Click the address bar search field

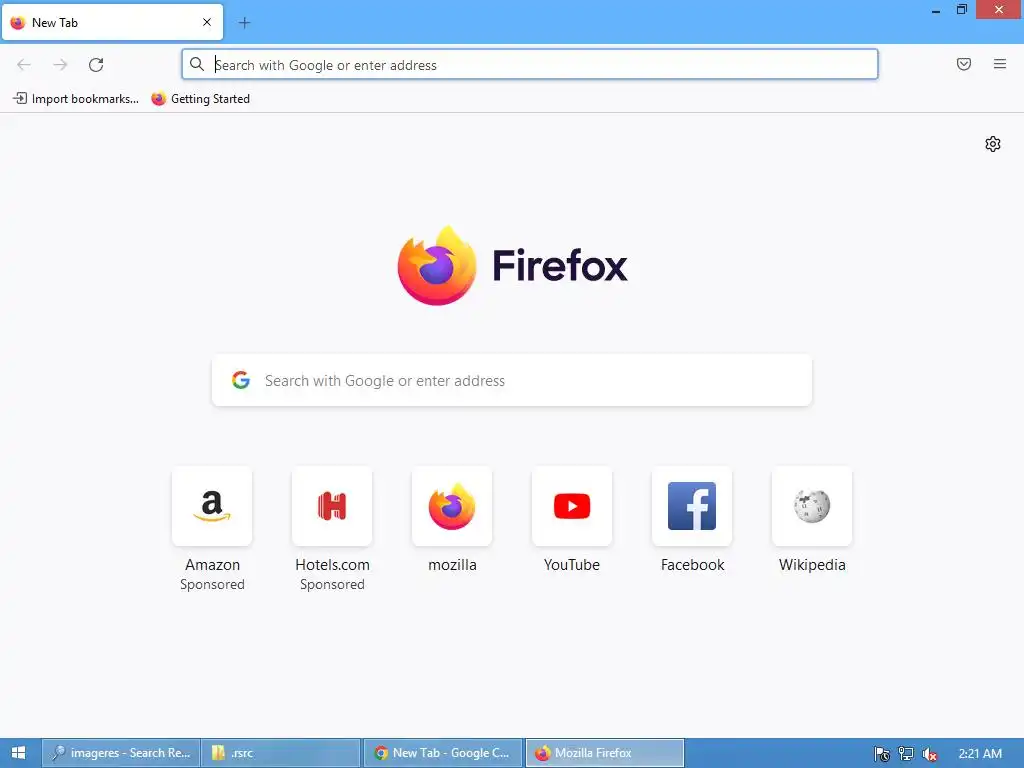530,65
